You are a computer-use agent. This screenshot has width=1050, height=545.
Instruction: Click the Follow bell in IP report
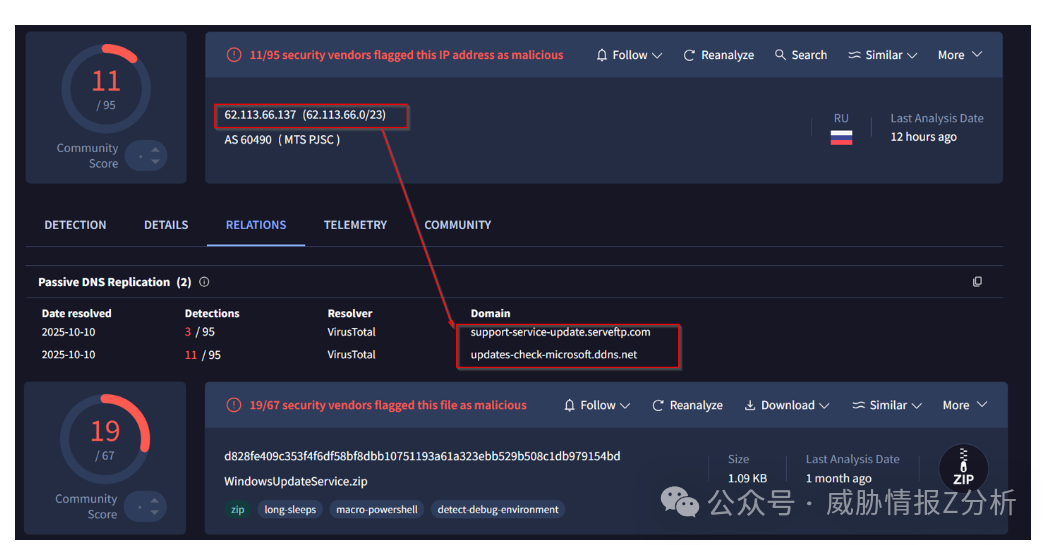tap(601, 55)
